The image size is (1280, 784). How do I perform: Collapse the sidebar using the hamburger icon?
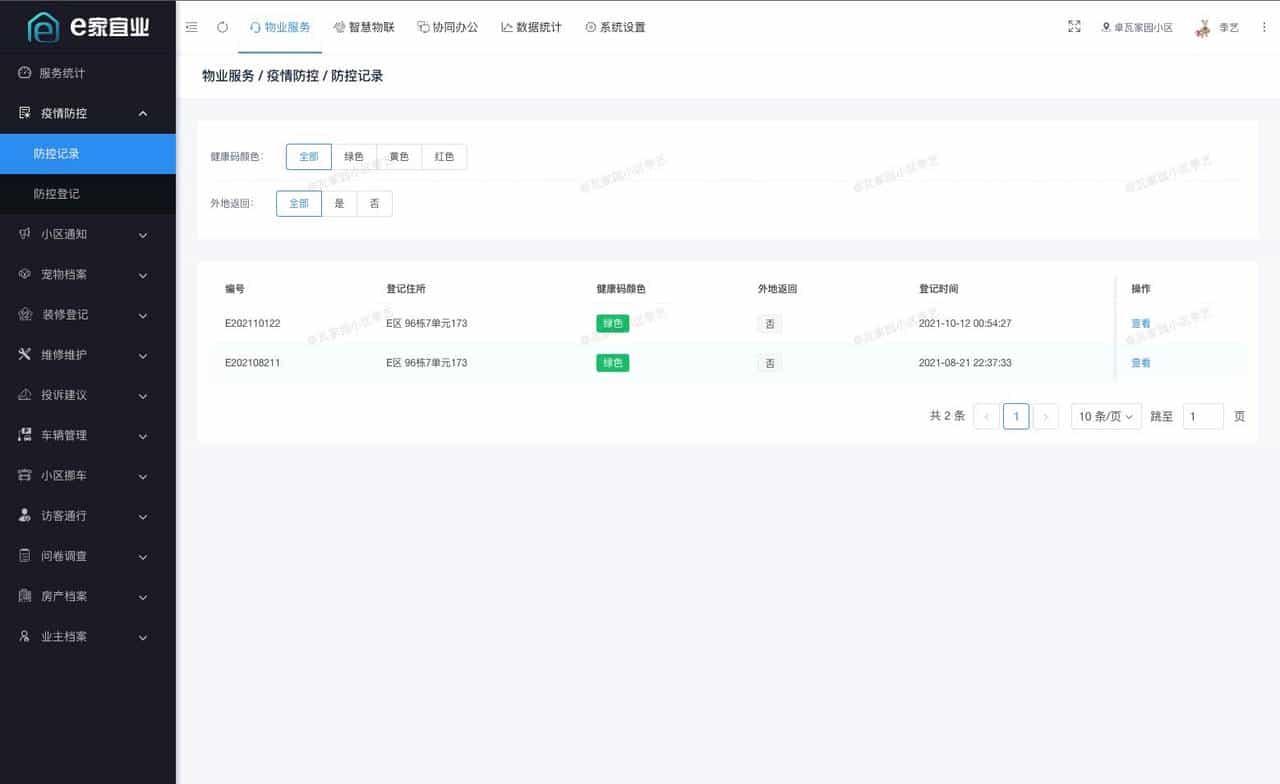191,27
